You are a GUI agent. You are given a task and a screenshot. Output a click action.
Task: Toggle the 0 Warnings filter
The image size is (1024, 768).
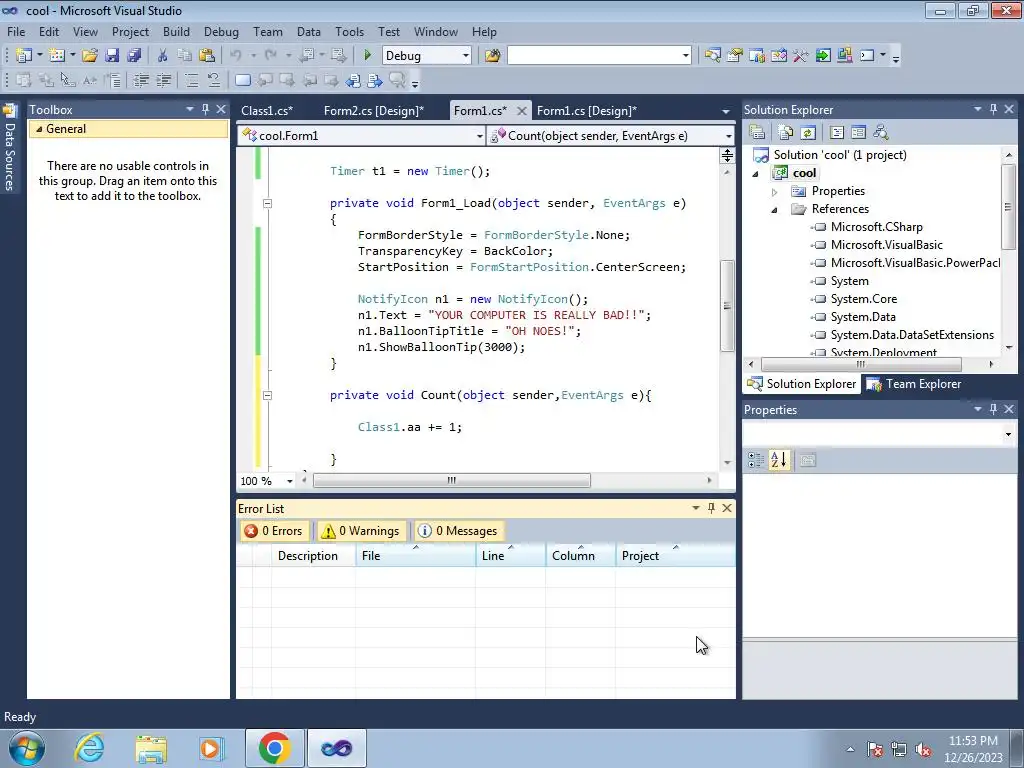[x=361, y=531]
